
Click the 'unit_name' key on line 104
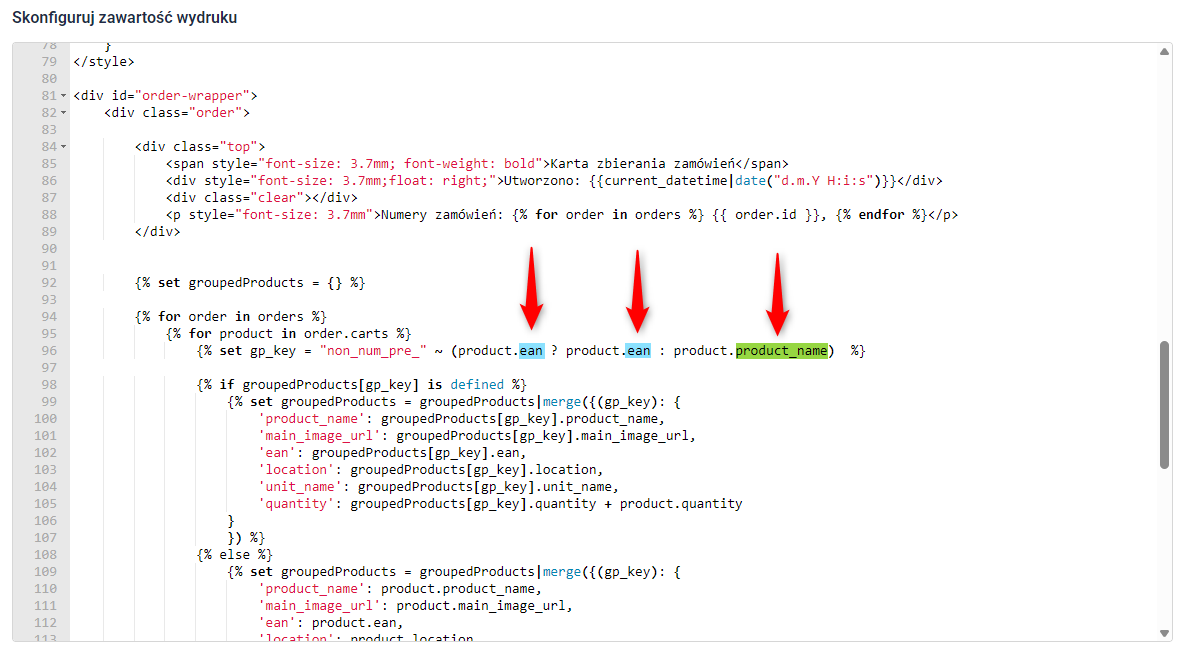[x=301, y=486]
